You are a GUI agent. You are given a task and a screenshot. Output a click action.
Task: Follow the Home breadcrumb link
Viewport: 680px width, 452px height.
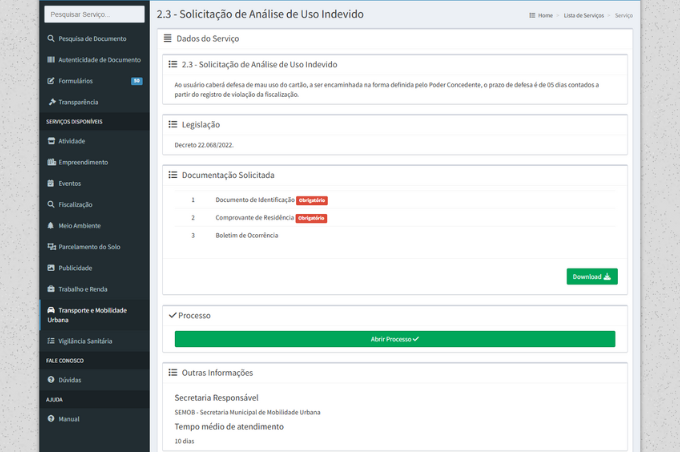(x=544, y=16)
